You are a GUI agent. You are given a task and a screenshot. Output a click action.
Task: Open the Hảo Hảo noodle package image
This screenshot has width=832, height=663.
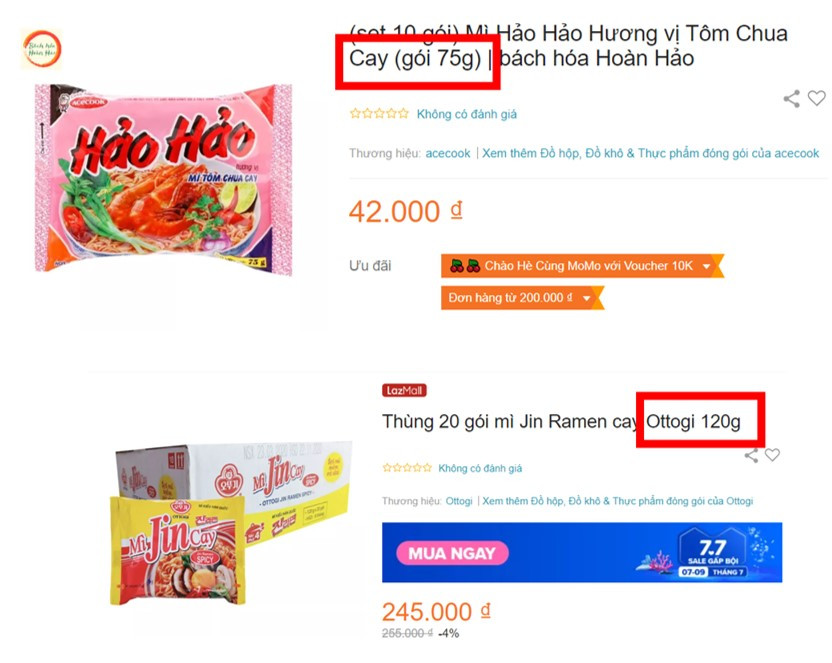click(163, 179)
